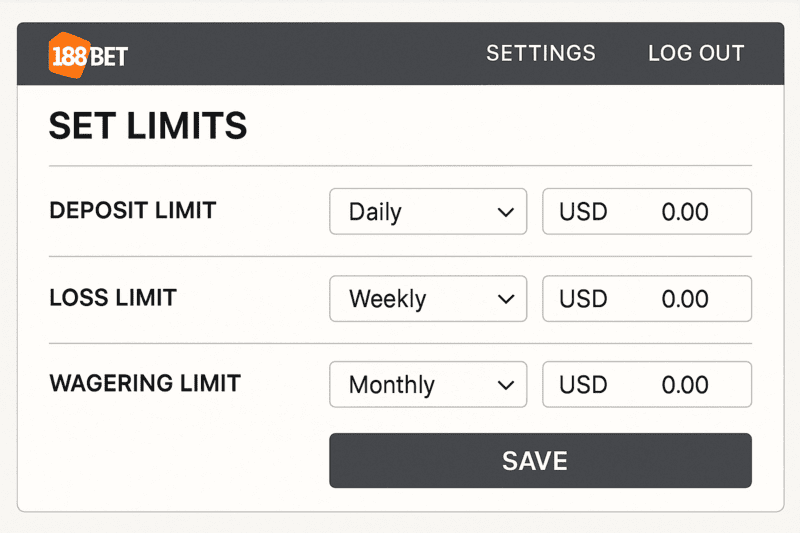The image size is (800, 533).
Task: Open the Weekly period dropdown for loss limit
Action: (428, 298)
